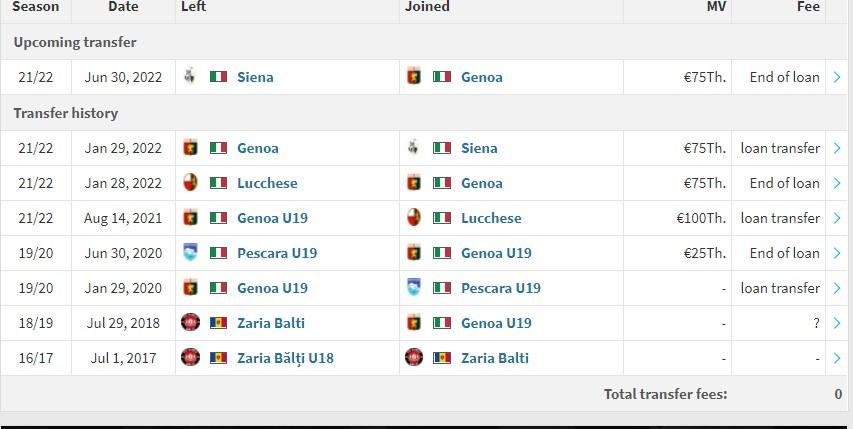Click the Fee column header
The width and height of the screenshot is (853, 429).
tap(808, 7)
